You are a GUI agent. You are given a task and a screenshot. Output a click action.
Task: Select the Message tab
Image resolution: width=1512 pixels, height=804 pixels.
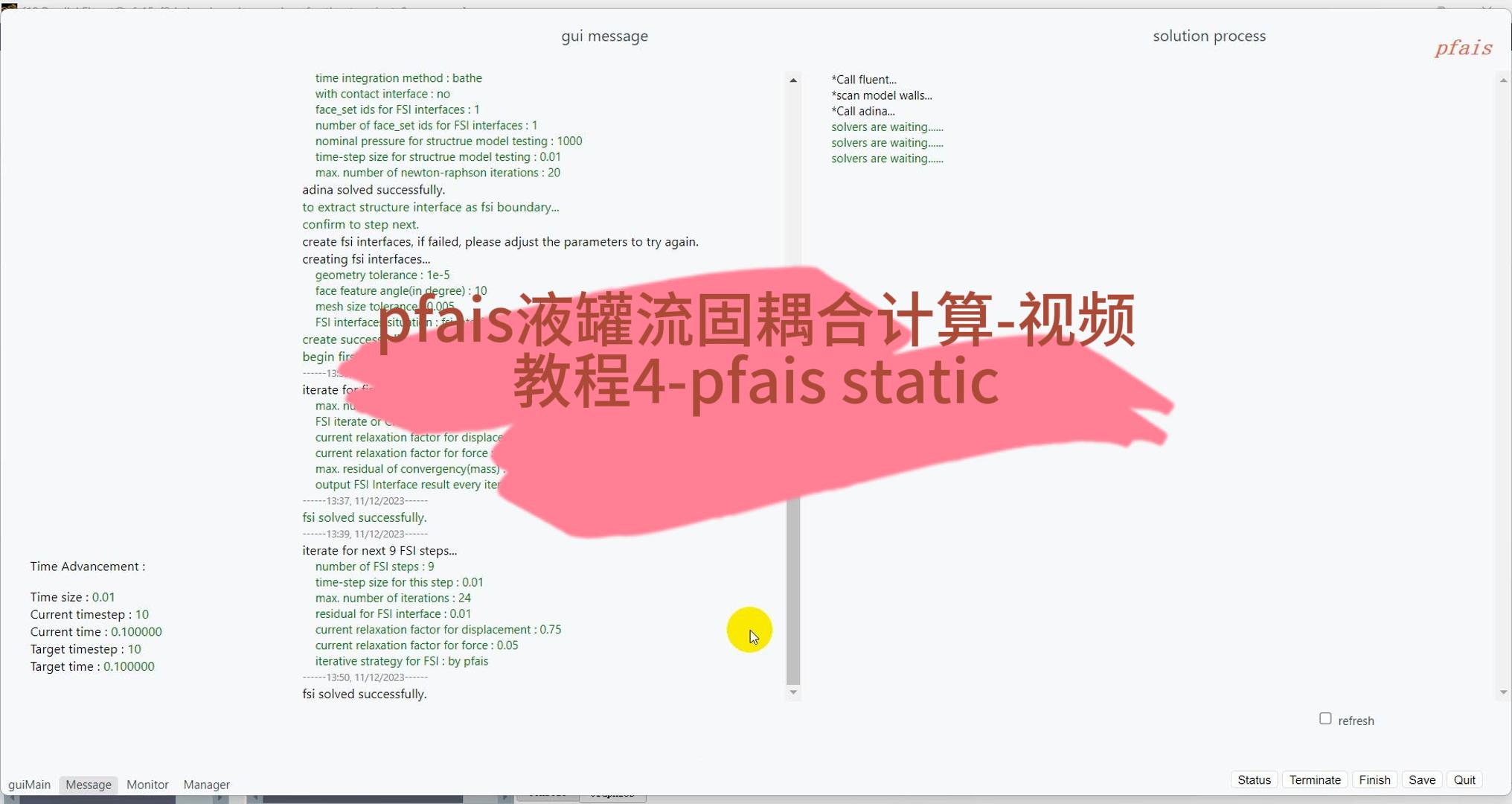[89, 785]
